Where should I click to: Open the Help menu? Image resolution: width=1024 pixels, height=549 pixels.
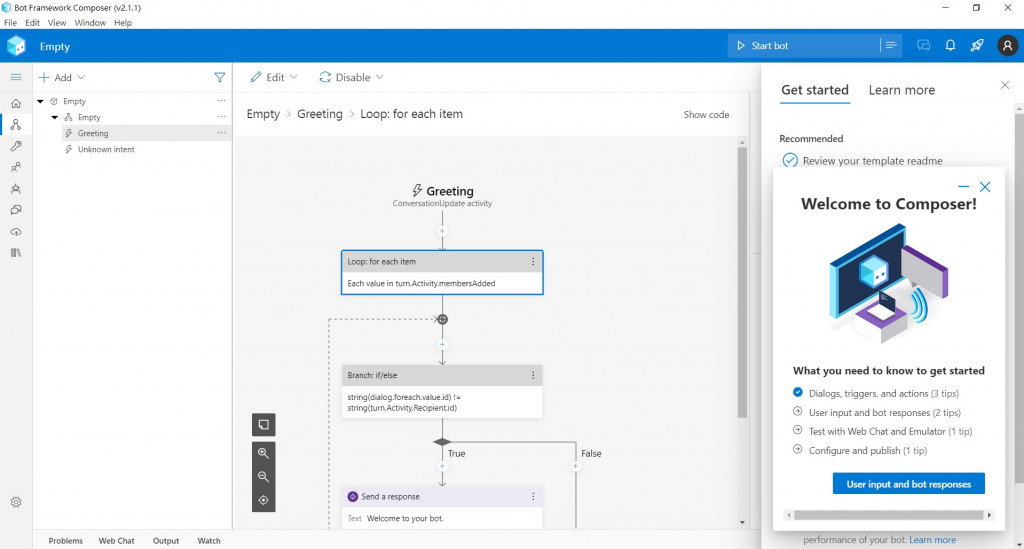123,22
